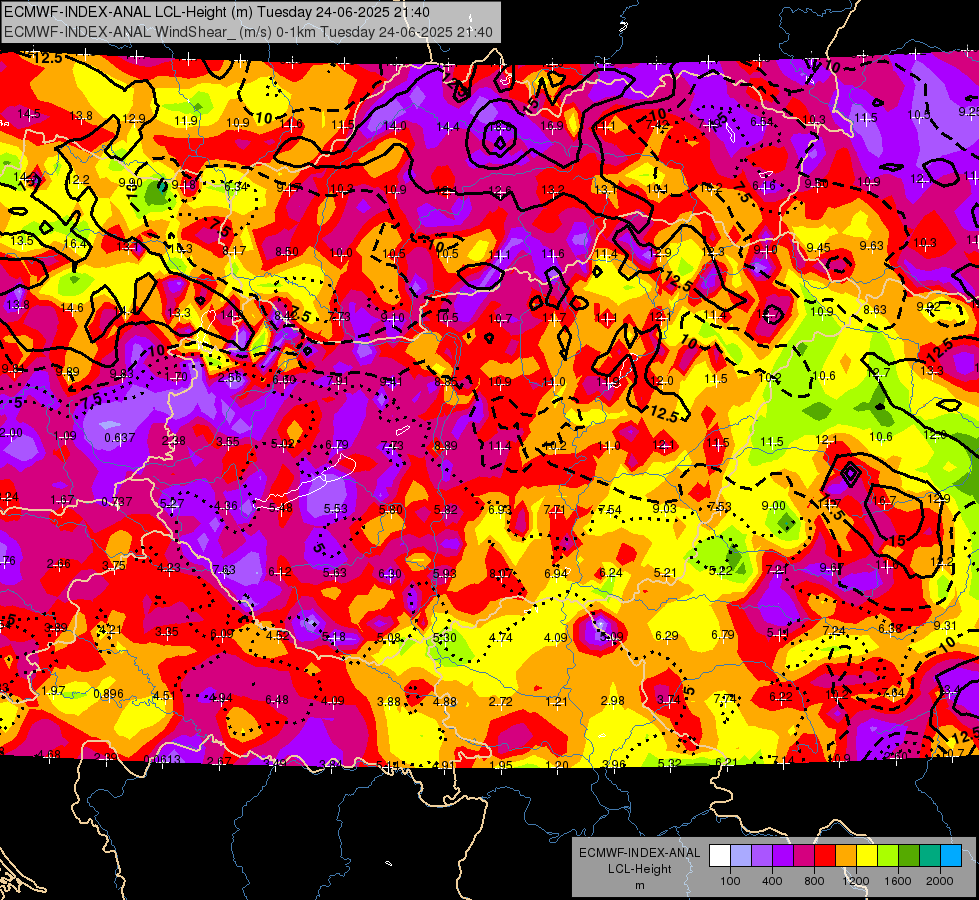979x900 pixels.
Task: Choose the dark green legend swatch
Action: (909, 856)
